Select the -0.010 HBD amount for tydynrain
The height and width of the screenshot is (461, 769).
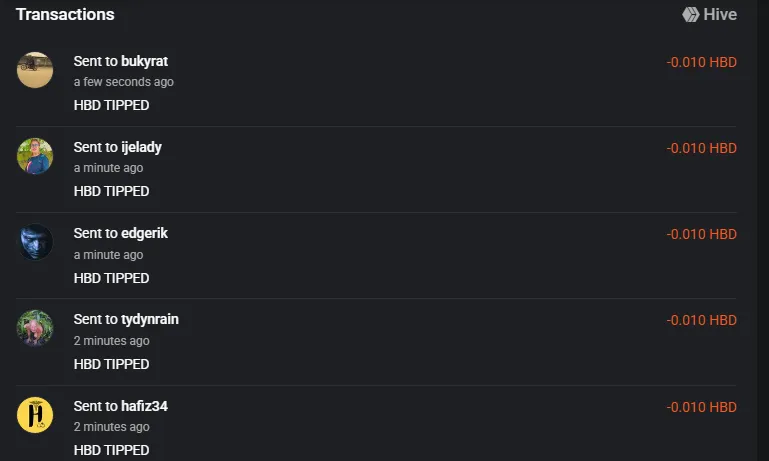[x=701, y=320]
